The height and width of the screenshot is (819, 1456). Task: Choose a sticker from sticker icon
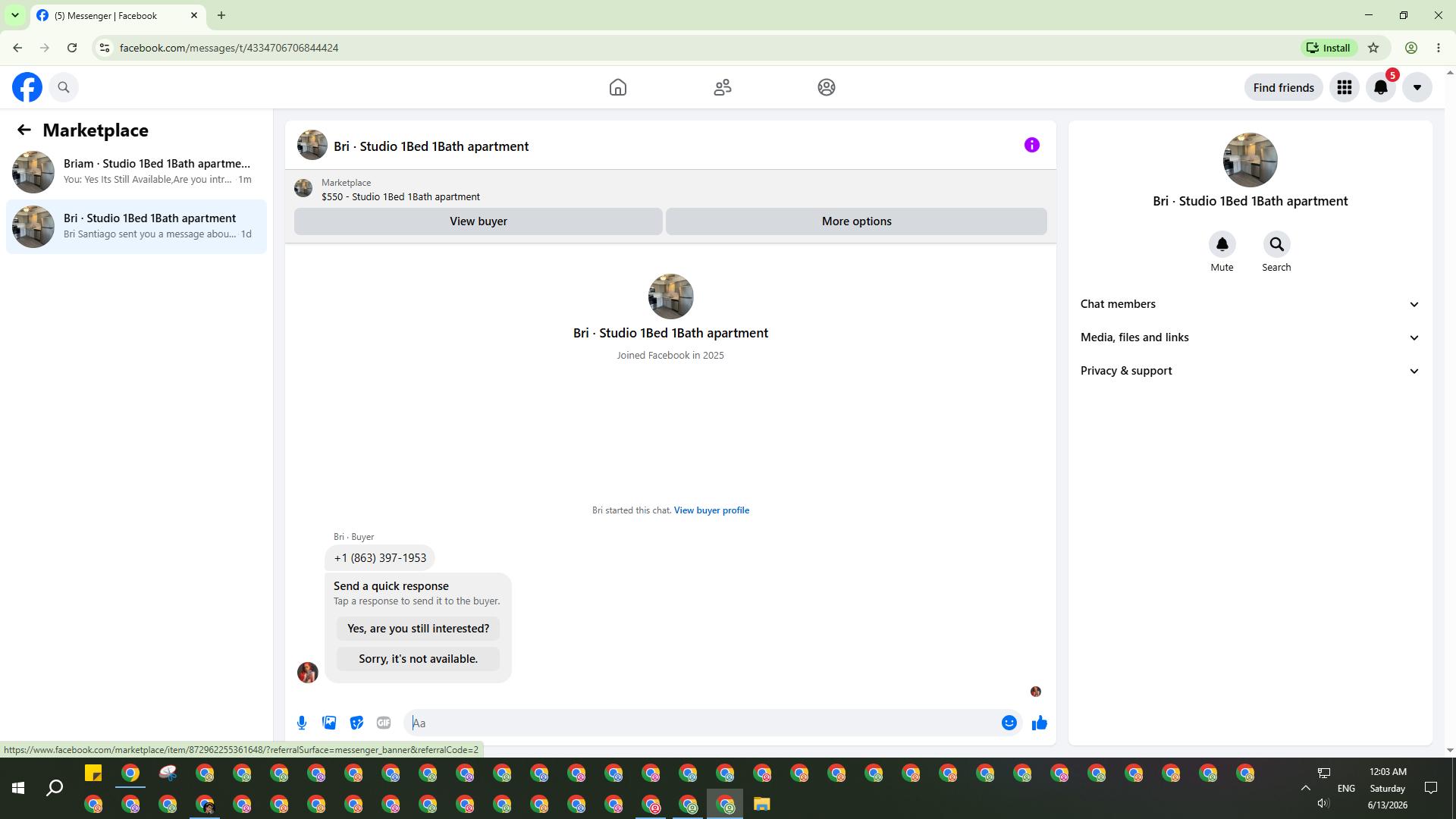pyautogui.click(x=356, y=723)
